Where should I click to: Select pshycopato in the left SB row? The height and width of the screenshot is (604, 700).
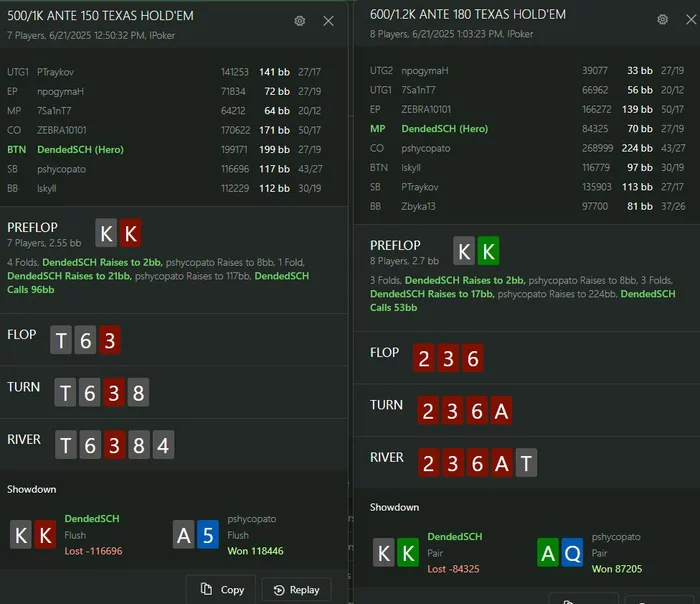click(x=62, y=169)
